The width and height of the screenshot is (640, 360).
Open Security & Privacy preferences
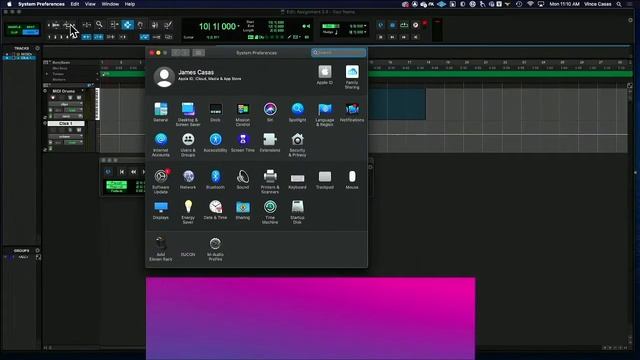tap(297, 144)
